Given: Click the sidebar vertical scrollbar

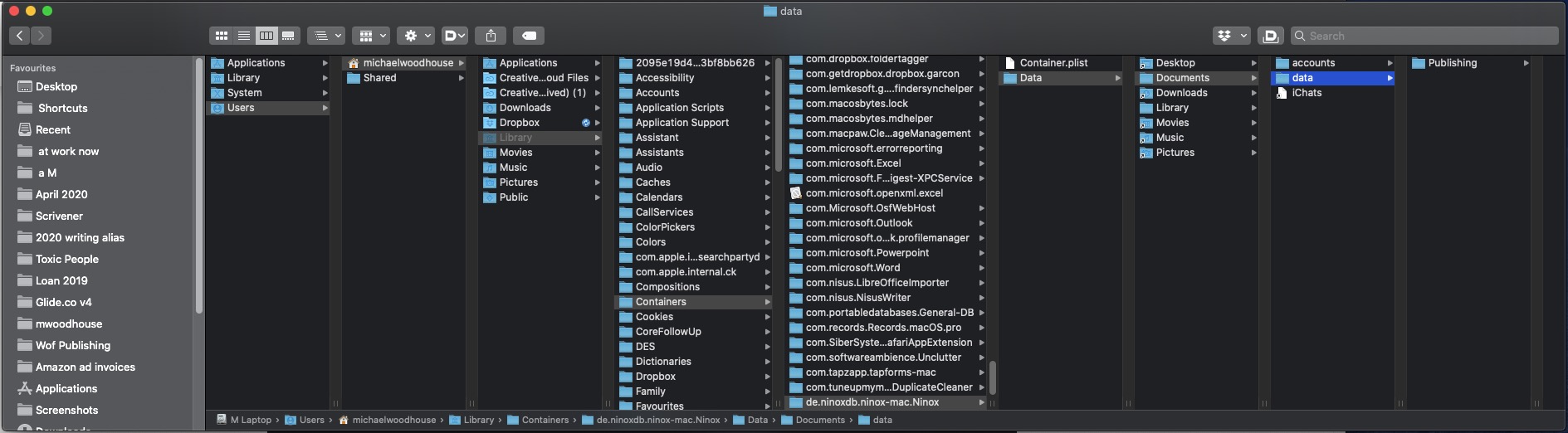Looking at the screenshot, I should (x=199, y=186).
